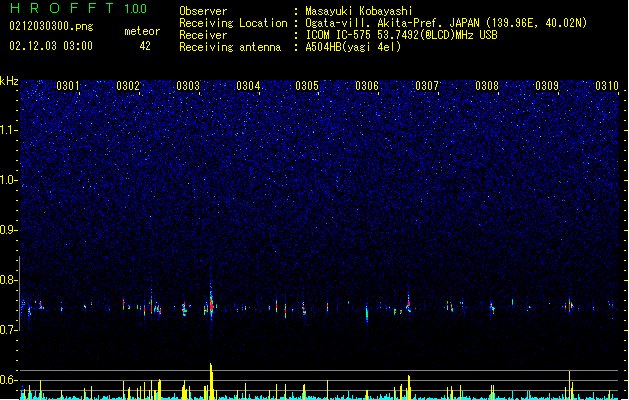629x400 pixels.
Task: Click the 0303 time marker
Action: click(x=188, y=86)
